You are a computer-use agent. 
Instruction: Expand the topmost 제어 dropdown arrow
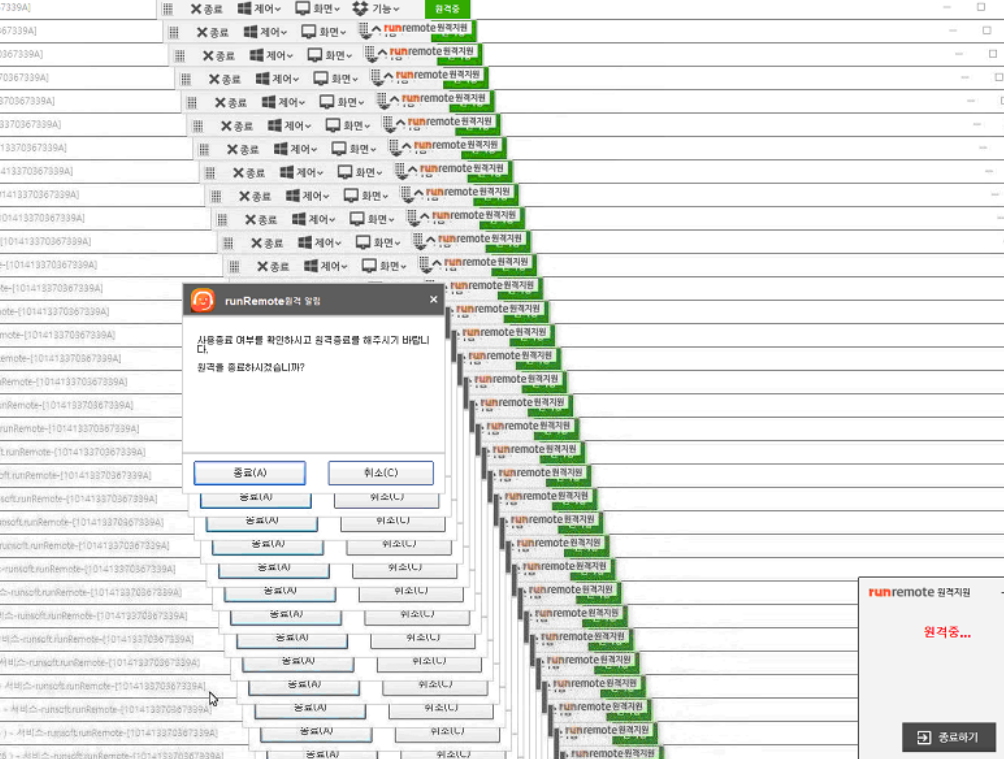point(278,10)
